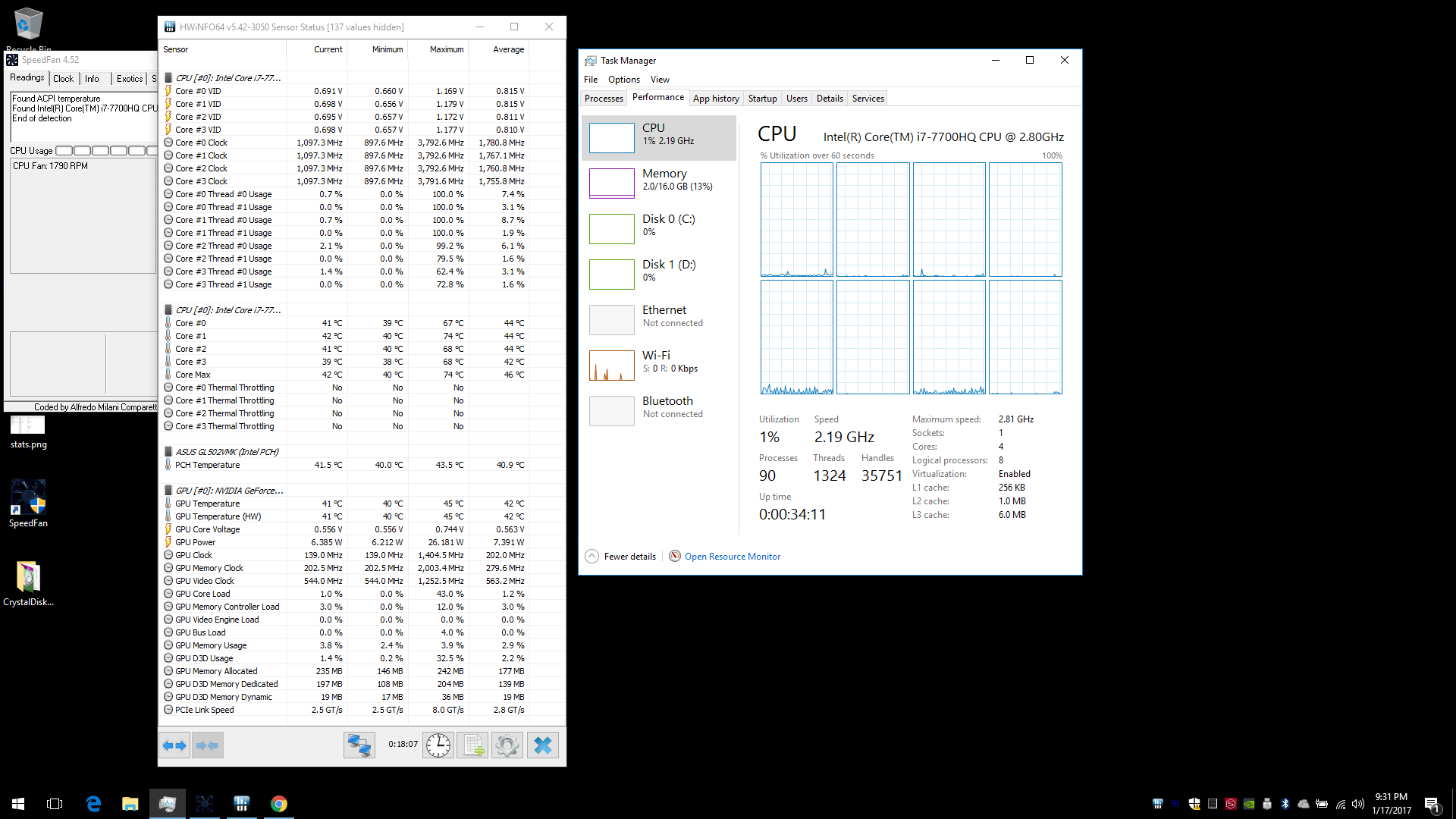Click HWiNFO Average column header

coord(499,49)
